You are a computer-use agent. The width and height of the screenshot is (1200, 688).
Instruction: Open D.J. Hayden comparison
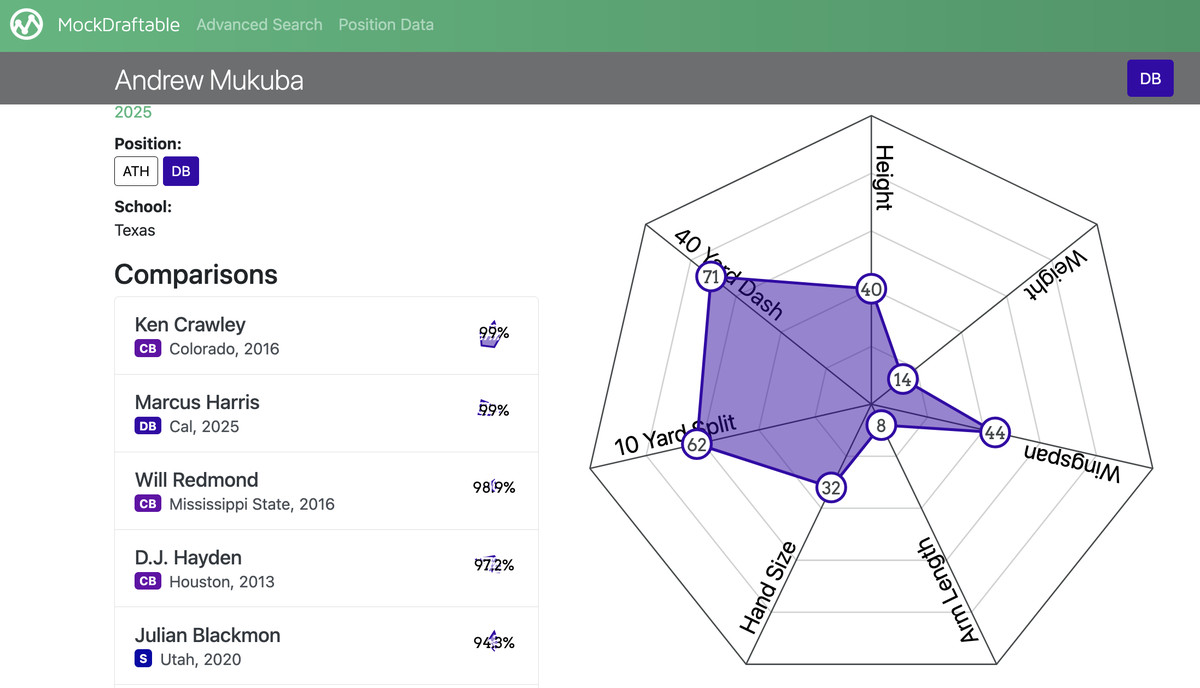188,557
